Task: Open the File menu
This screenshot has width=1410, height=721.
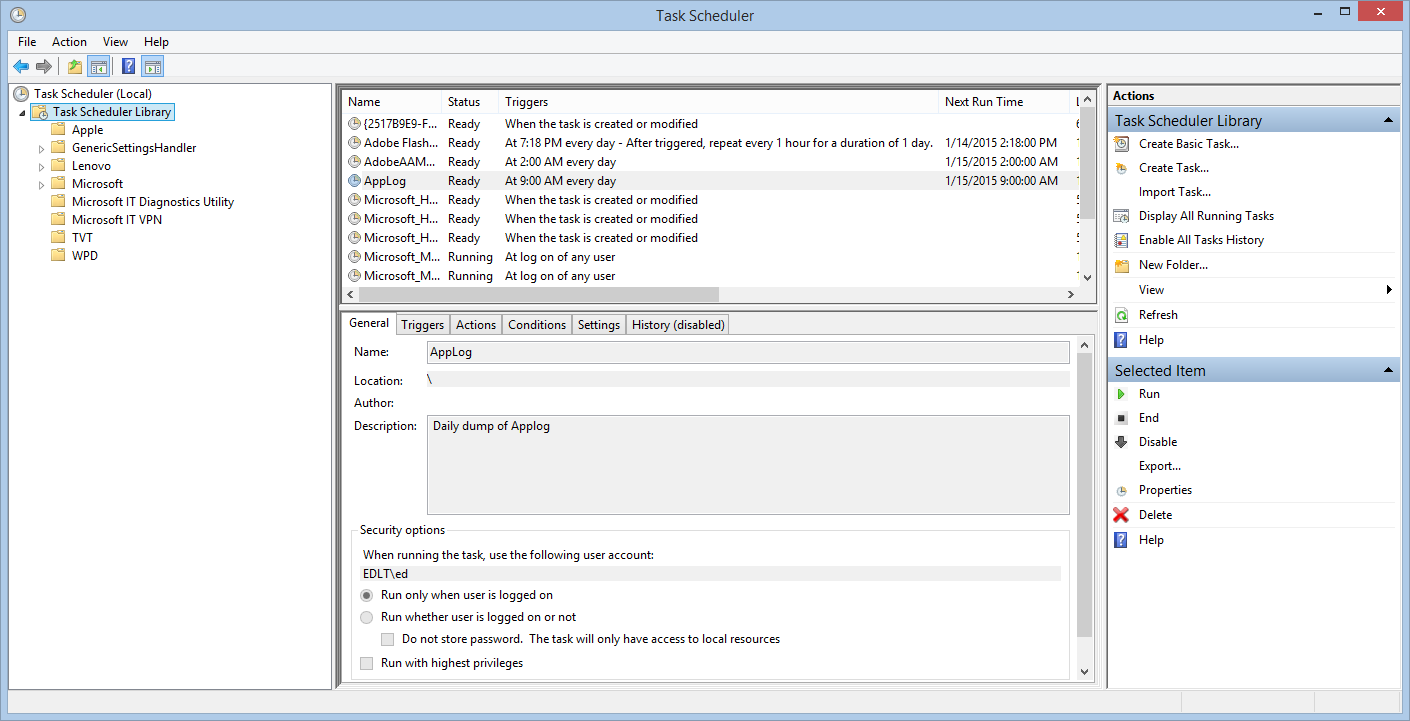Action: click(27, 42)
